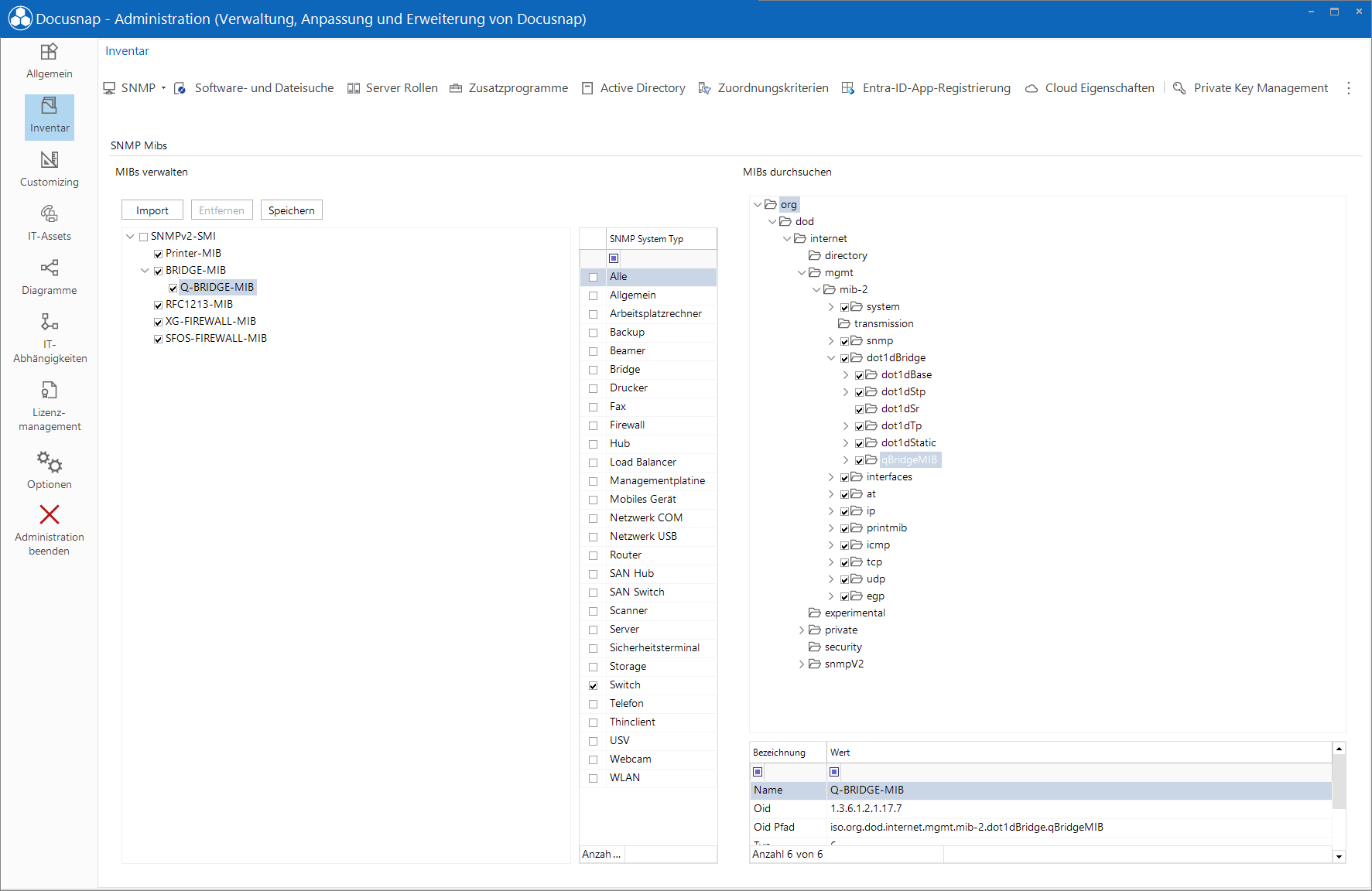Click the Entra-ID-App-Registrierung icon
The width and height of the screenshot is (1372, 891).
tap(848, 88)
